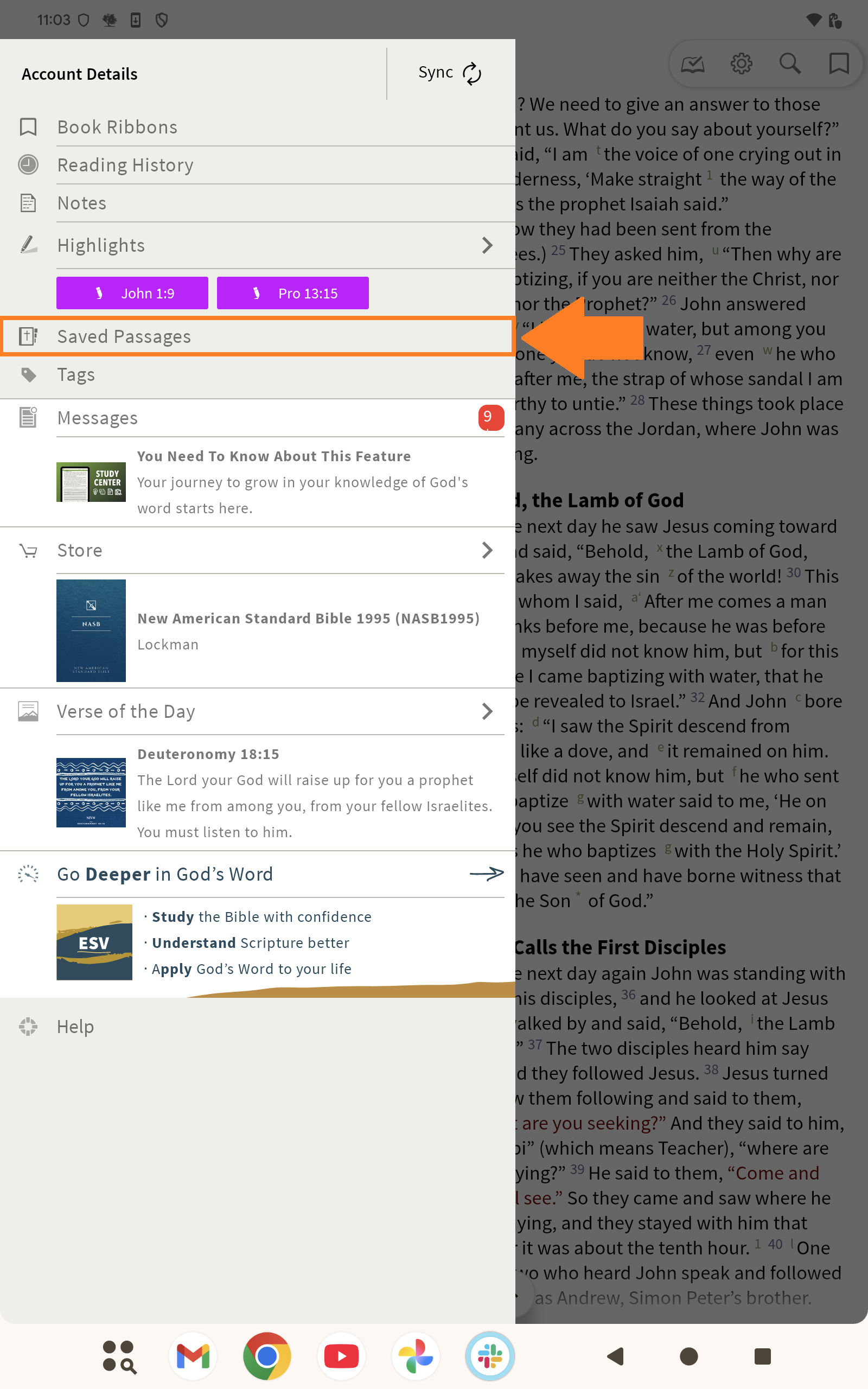Image resolution: width=868 pixels, height=1389 pixels.
Task: Expand Verse of the Day chevron
Action: (487, 711)
